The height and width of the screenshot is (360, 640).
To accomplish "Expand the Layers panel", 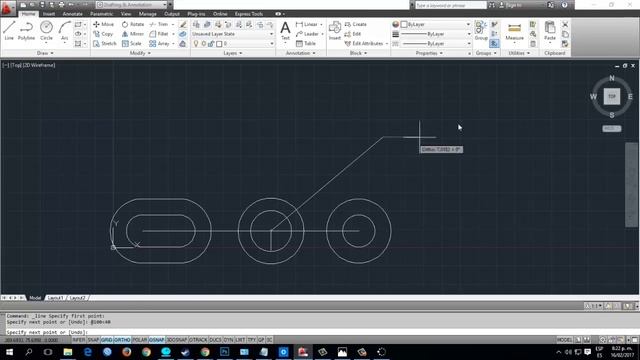I will 233,53.
